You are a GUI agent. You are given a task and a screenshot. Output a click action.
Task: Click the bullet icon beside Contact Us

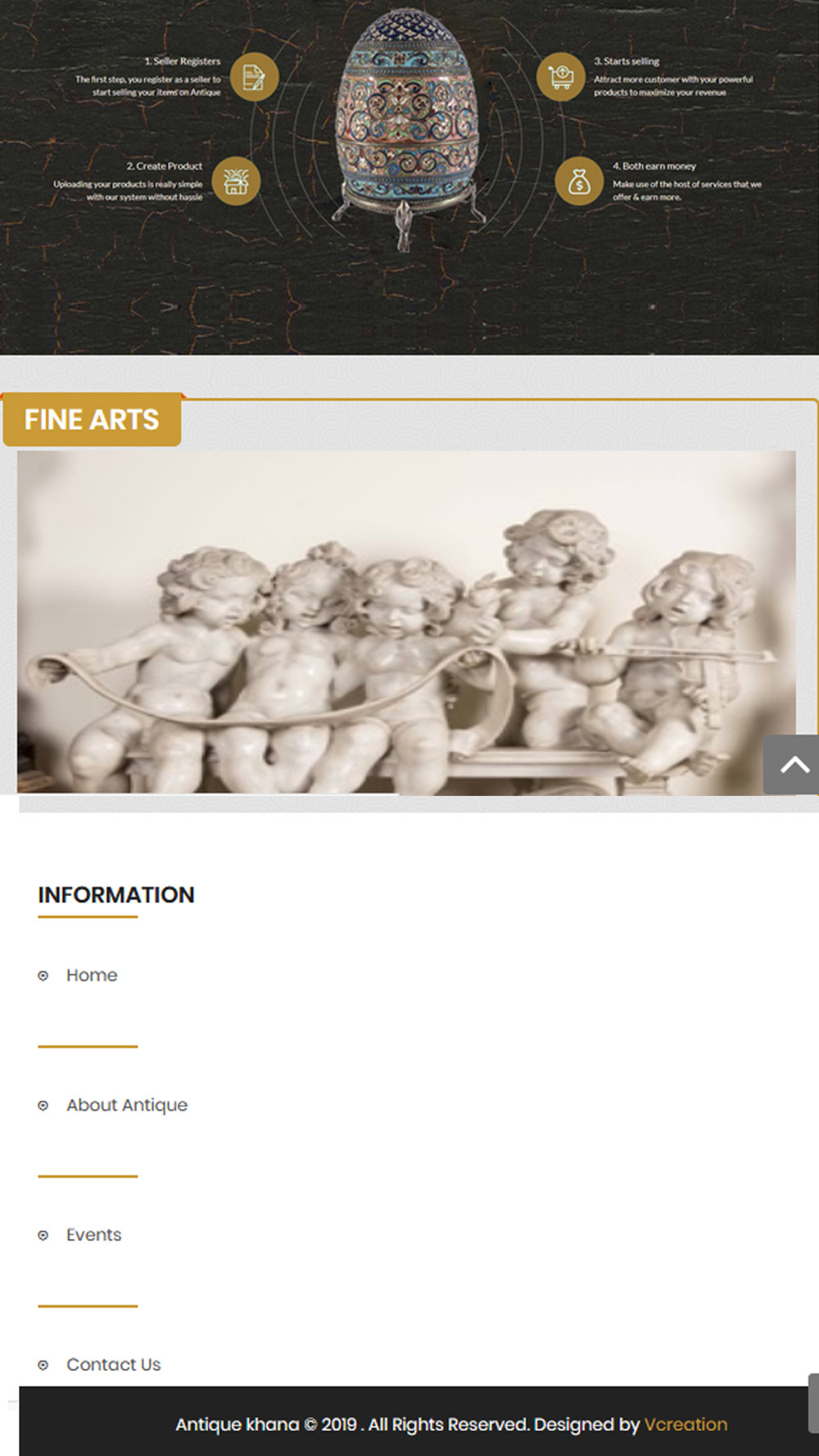(x=43, y=1365)
